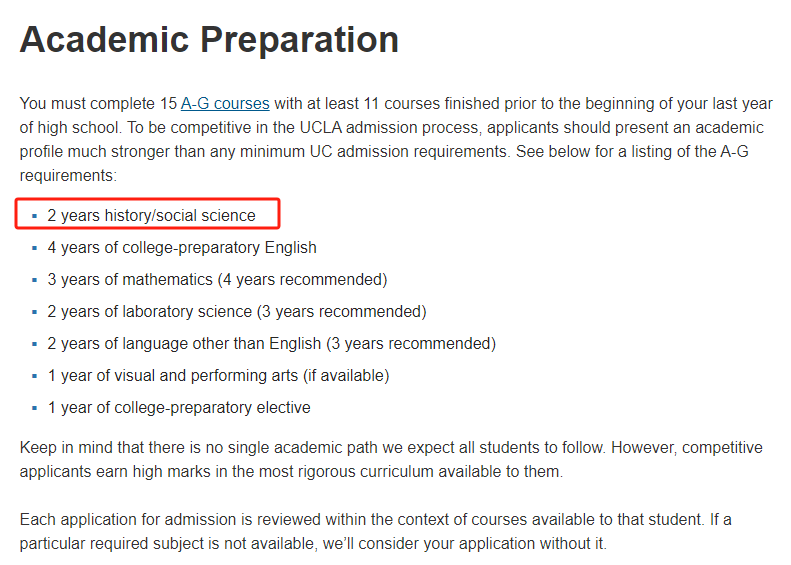Click the 'You must complete 15' paragraph
The image size is (791, 565).
click(396, 139)
